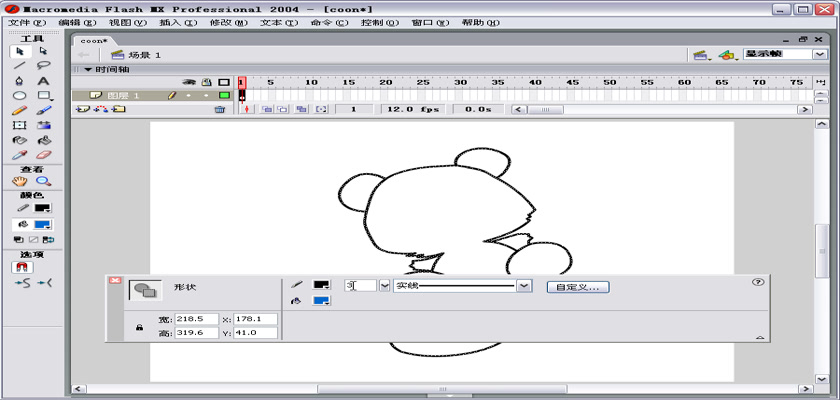Toggle lock all layers padlock icon
This screenshot has width=840, height=400.
(x=206, y=82)
